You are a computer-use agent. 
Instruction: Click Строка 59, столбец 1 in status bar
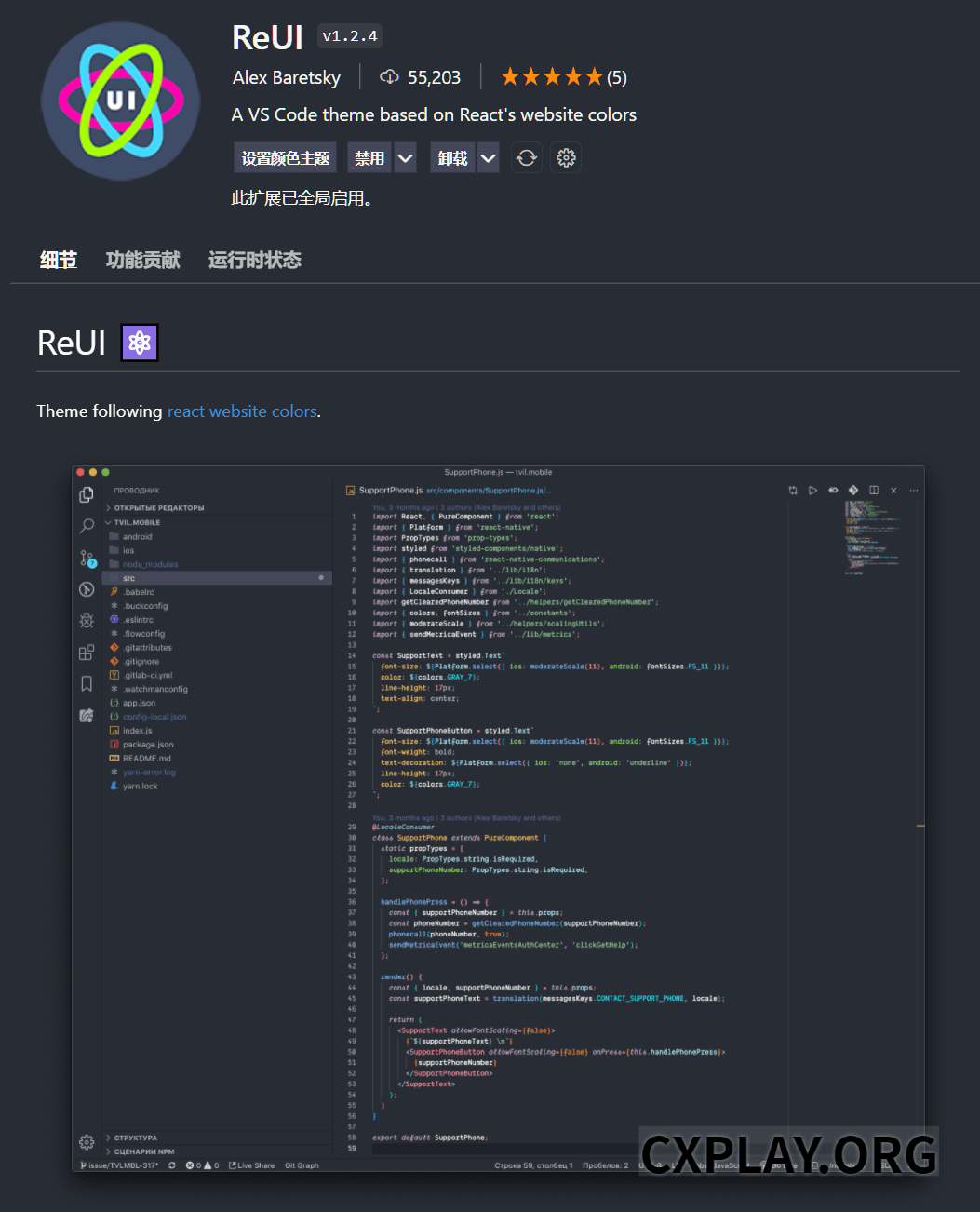point(533,1165)
